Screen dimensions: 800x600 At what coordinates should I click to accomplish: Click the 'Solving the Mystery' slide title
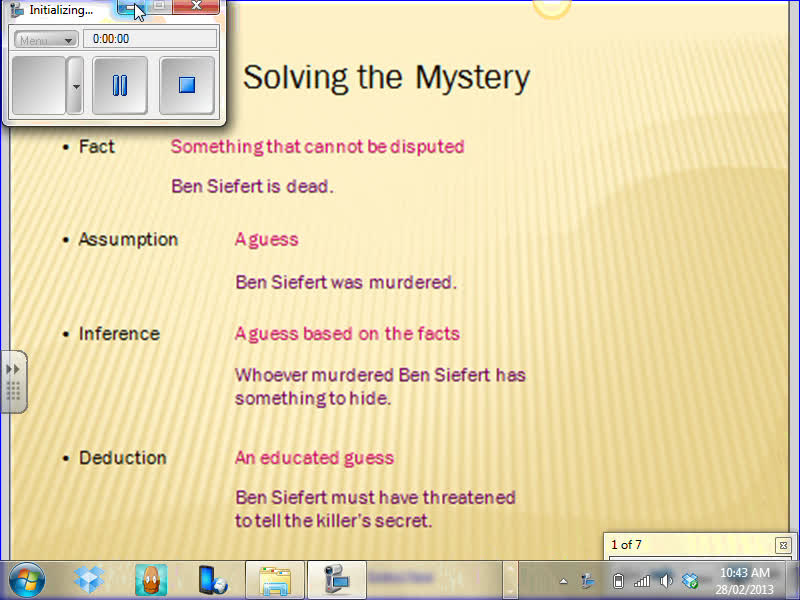point(386,78)
